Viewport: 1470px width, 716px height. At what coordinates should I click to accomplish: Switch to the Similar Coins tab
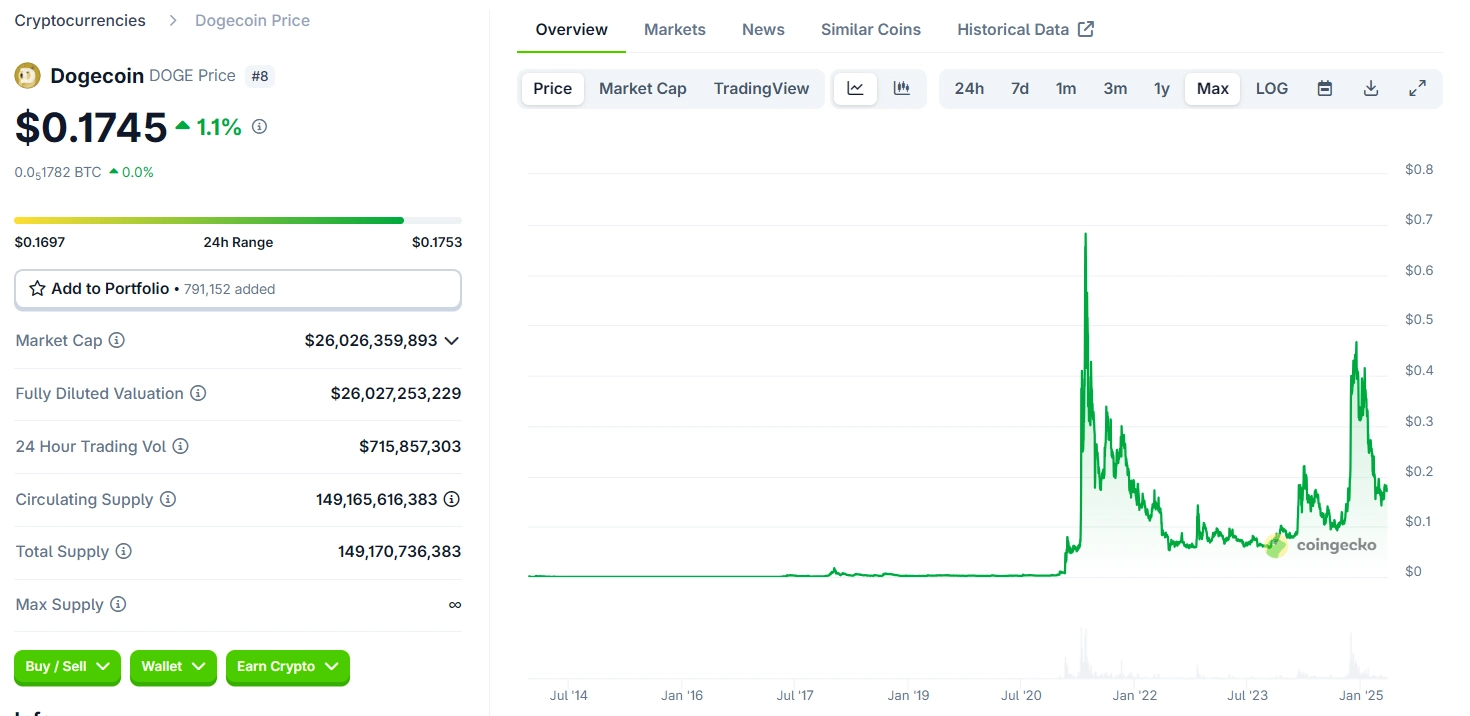[871, 29]
